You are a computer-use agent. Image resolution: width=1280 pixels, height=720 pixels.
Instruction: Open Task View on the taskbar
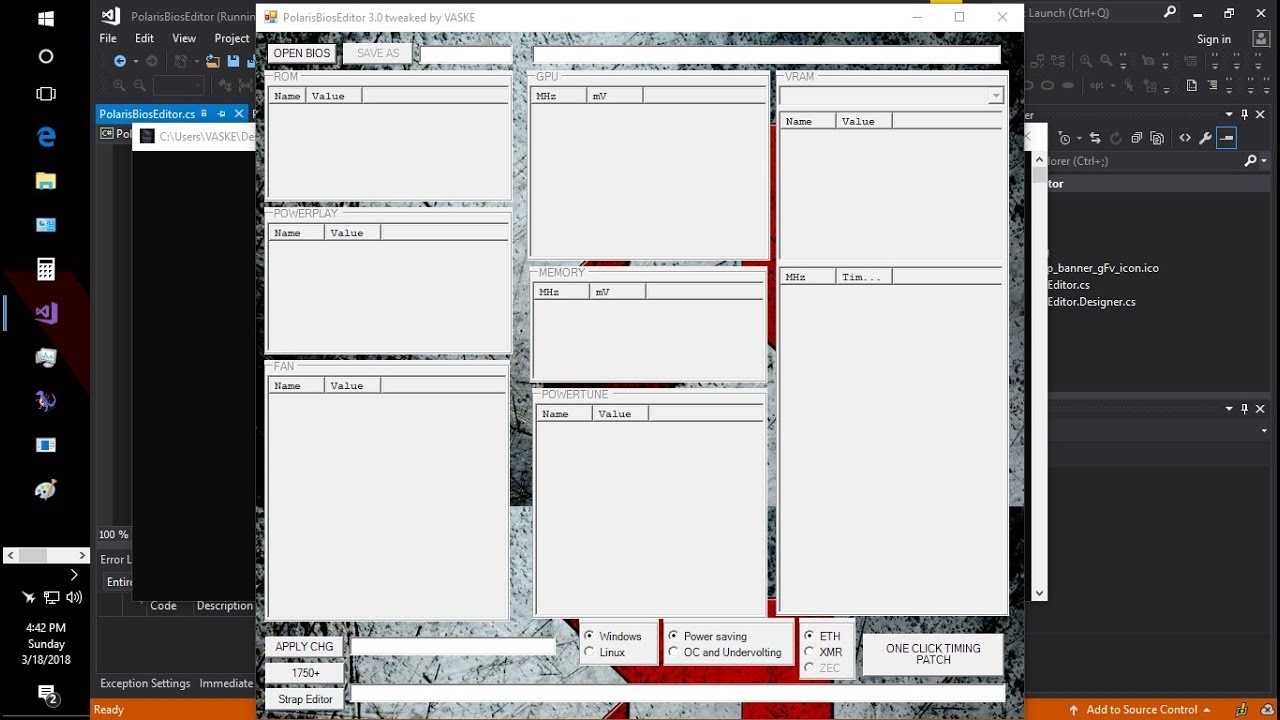(x=45, y=94)
